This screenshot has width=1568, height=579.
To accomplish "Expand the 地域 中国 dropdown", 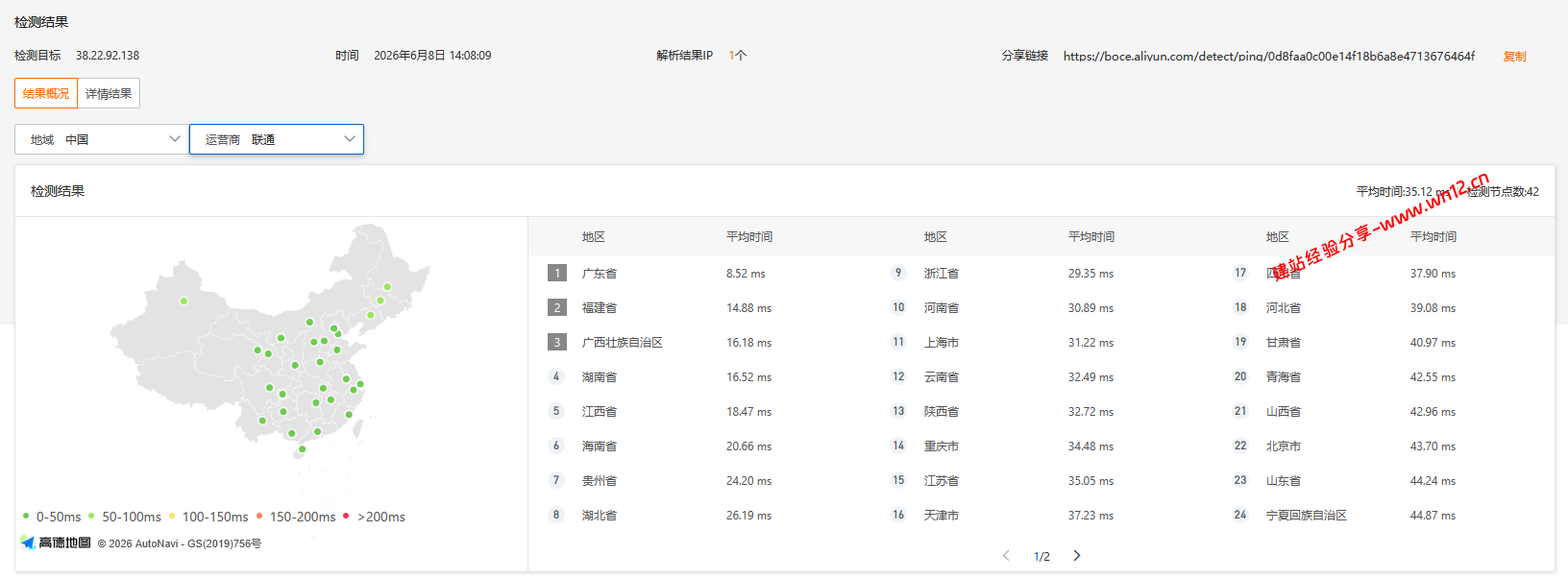I will pos(102,139).
